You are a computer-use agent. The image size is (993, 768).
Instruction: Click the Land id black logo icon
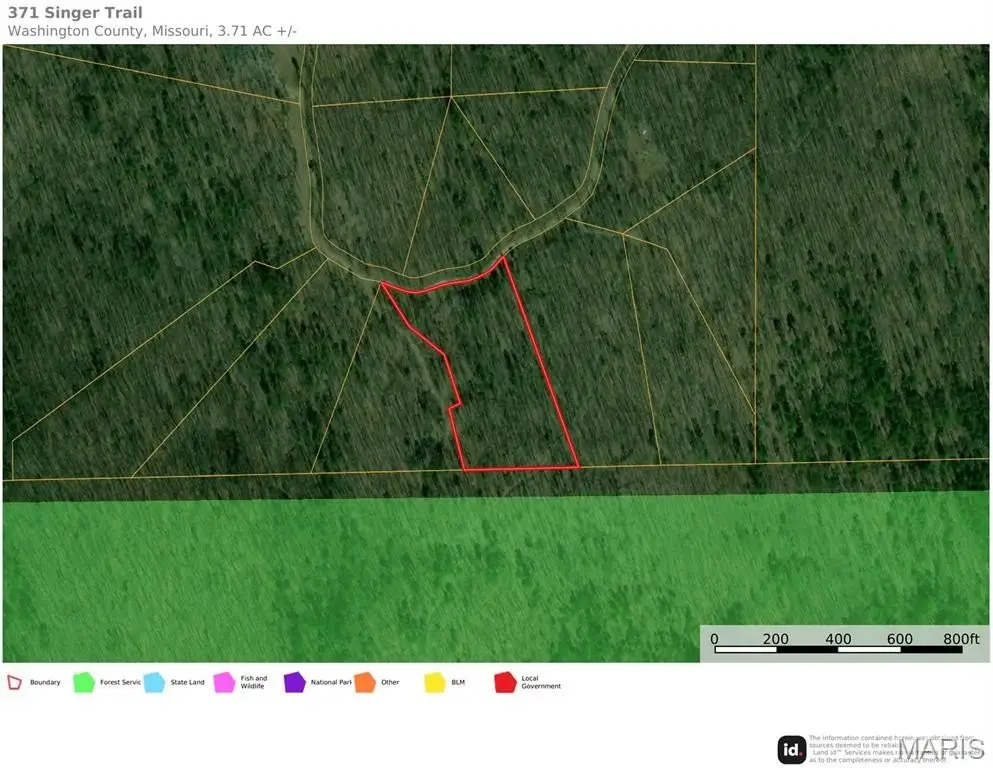tap(792, 749)
